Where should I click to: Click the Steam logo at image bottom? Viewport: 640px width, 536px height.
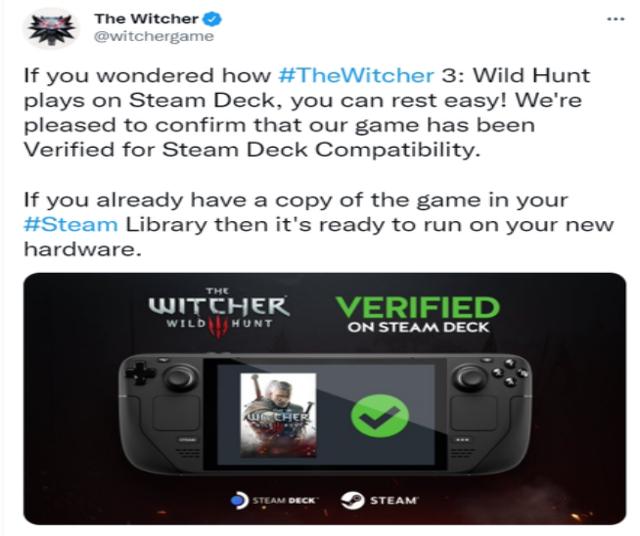point(380,500)
